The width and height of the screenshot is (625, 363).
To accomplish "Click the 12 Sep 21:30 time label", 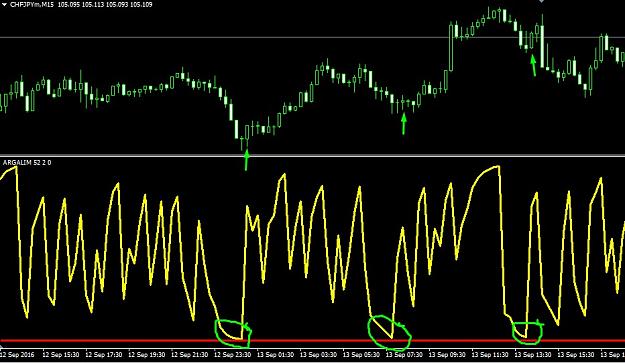I will point(190,354).
